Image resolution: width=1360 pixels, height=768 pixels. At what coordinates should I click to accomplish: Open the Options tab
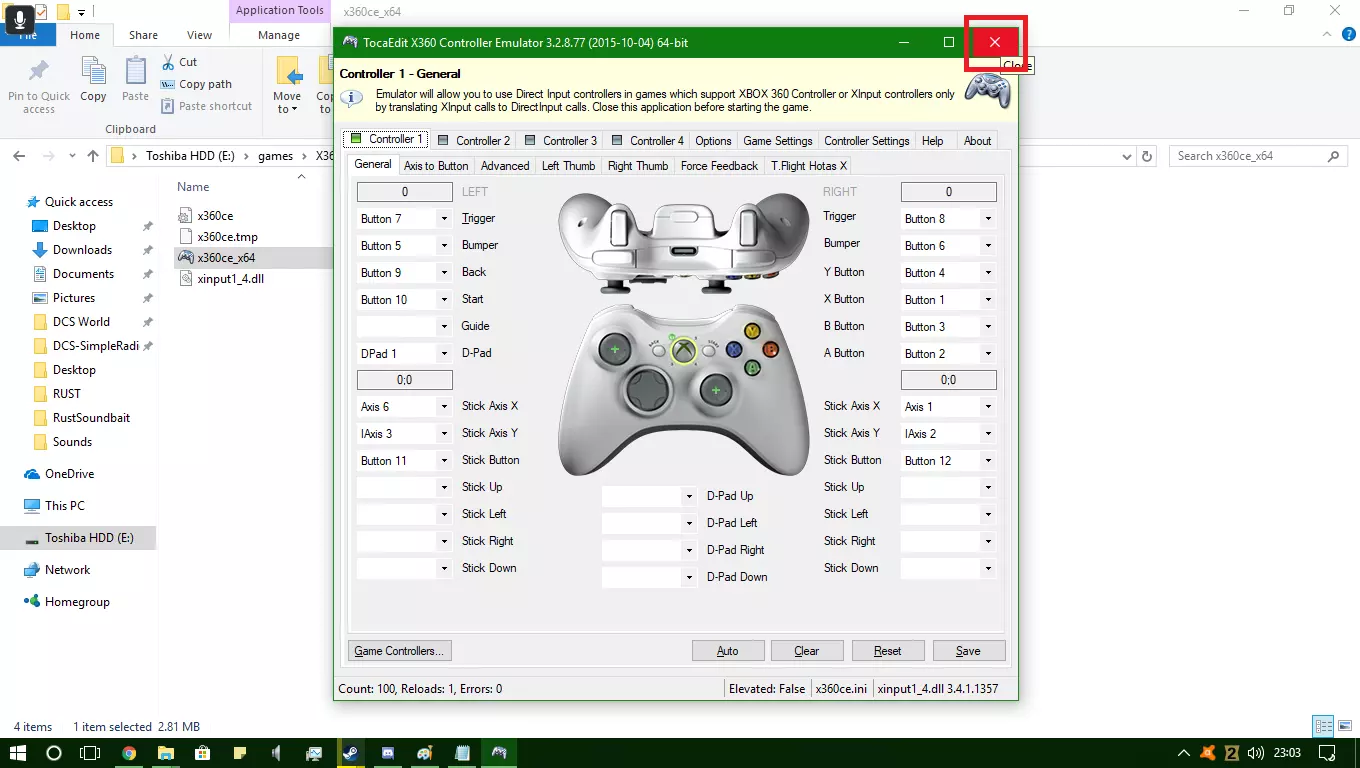click(714, 141)
